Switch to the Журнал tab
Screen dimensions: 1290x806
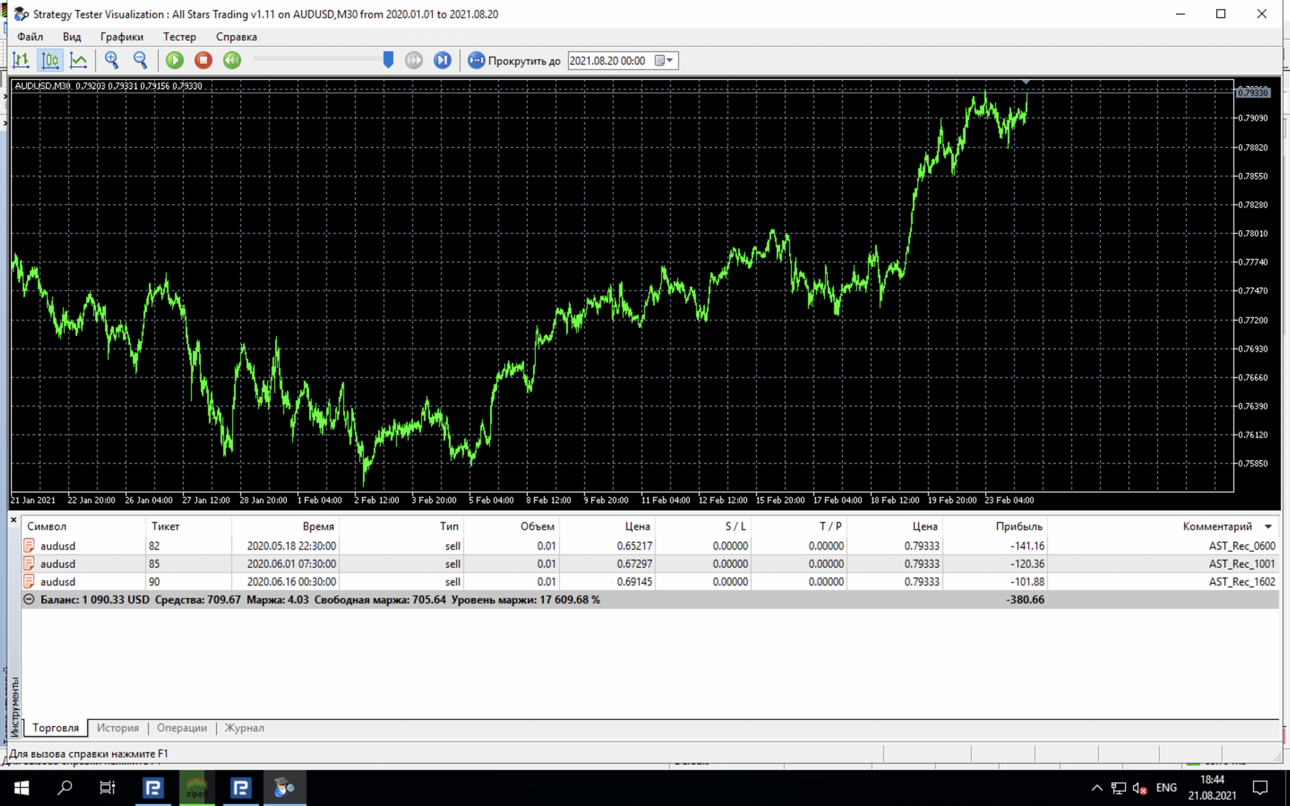point(244,728)
